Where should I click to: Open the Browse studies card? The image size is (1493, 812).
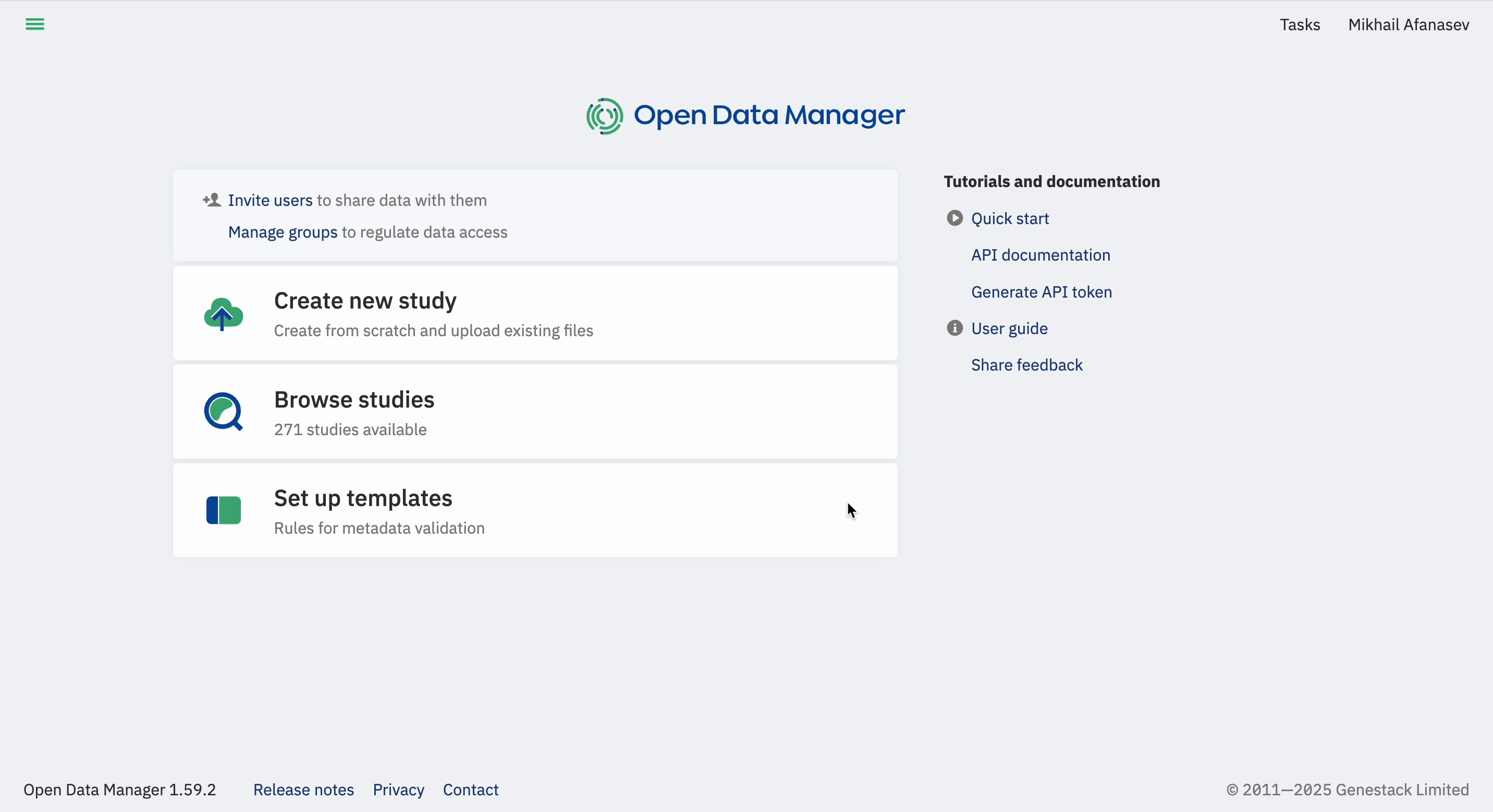[x=535, y=412]
